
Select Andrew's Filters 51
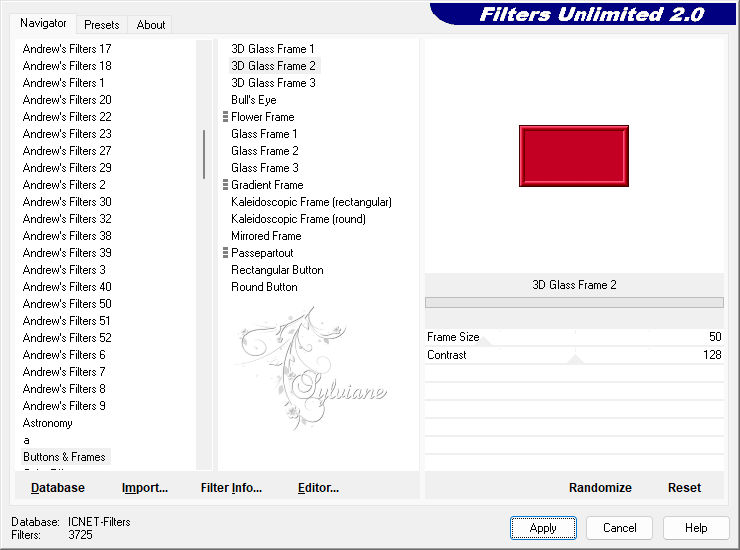coord(66,321)
